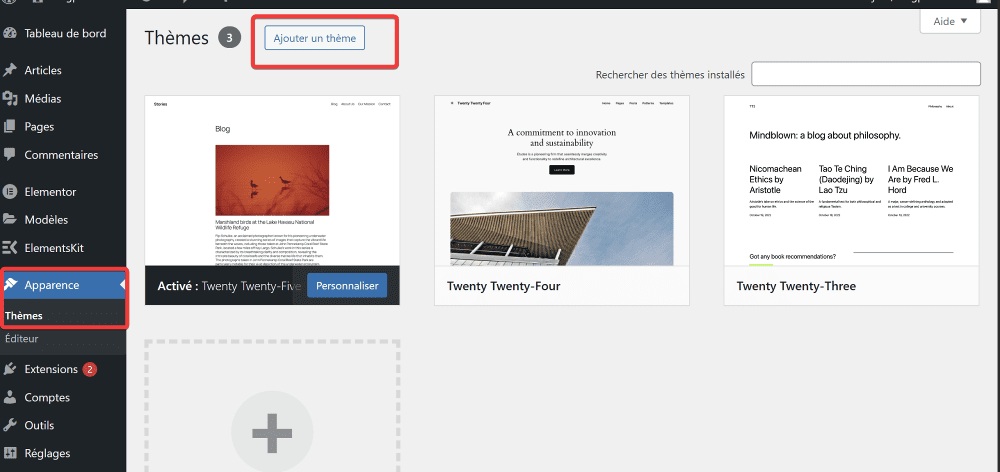Select the Pages icon in sidebar

click(10, 127)
